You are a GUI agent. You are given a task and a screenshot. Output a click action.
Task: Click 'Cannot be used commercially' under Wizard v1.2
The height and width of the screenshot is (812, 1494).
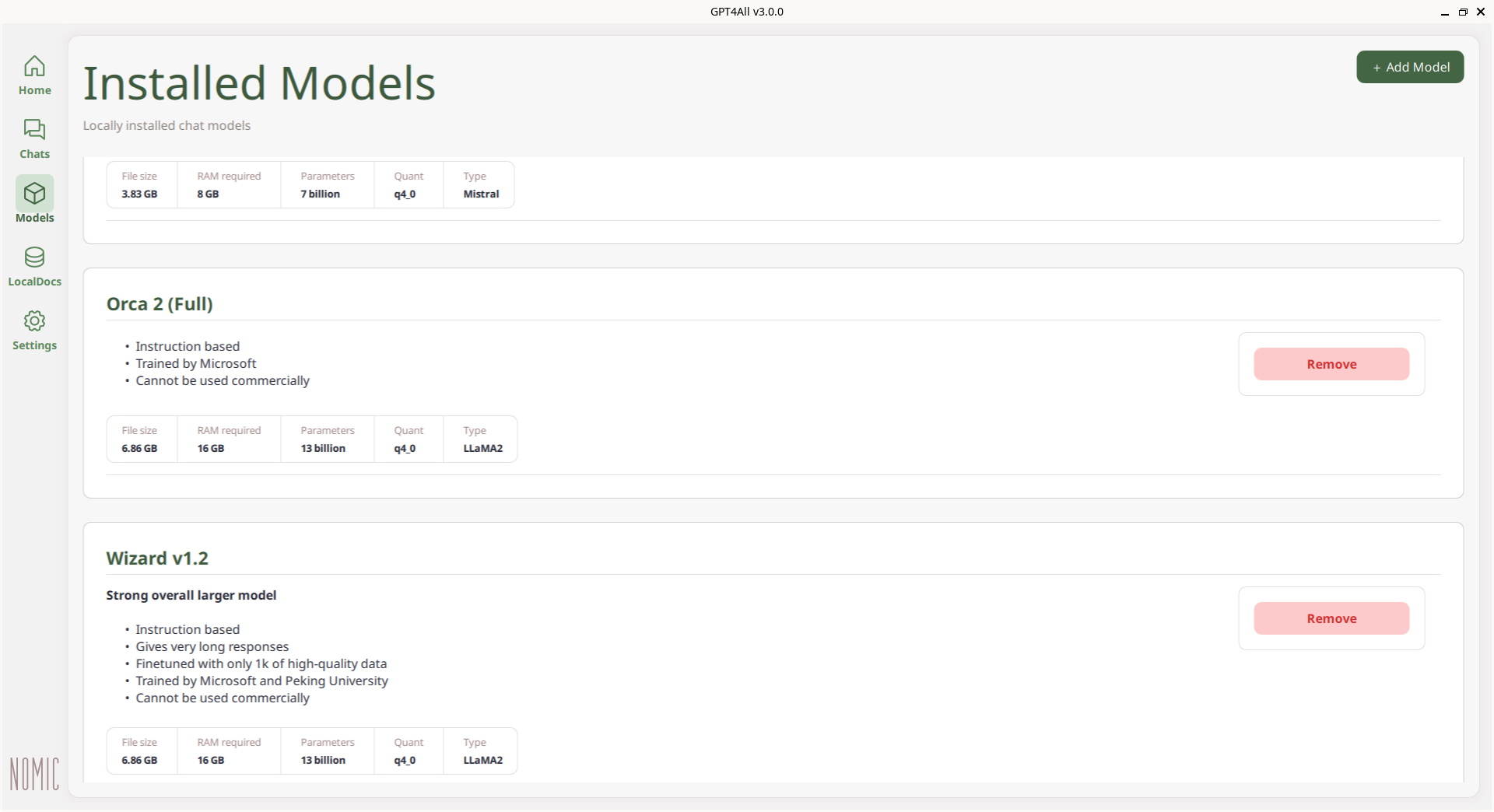223,698
